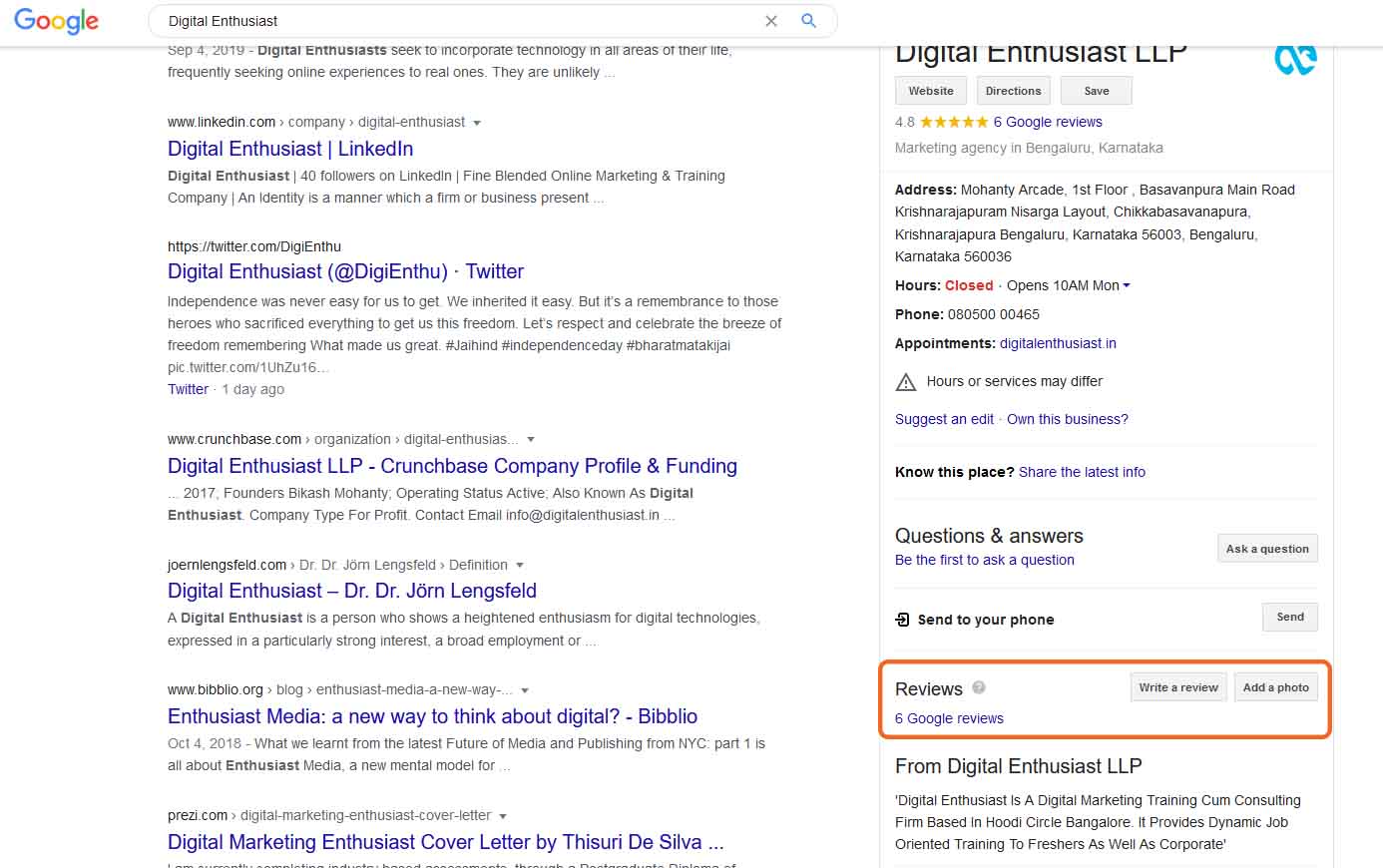Image resolution: width=1383 pixels, height=868 pixels.
Task: Click Marketing agency in Bengaluru, Karnataka text
Action: pos(1029,148)
